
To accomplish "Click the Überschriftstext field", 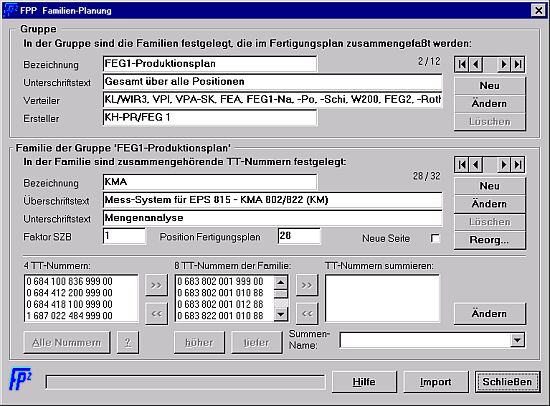I will (x=273, y=200).
